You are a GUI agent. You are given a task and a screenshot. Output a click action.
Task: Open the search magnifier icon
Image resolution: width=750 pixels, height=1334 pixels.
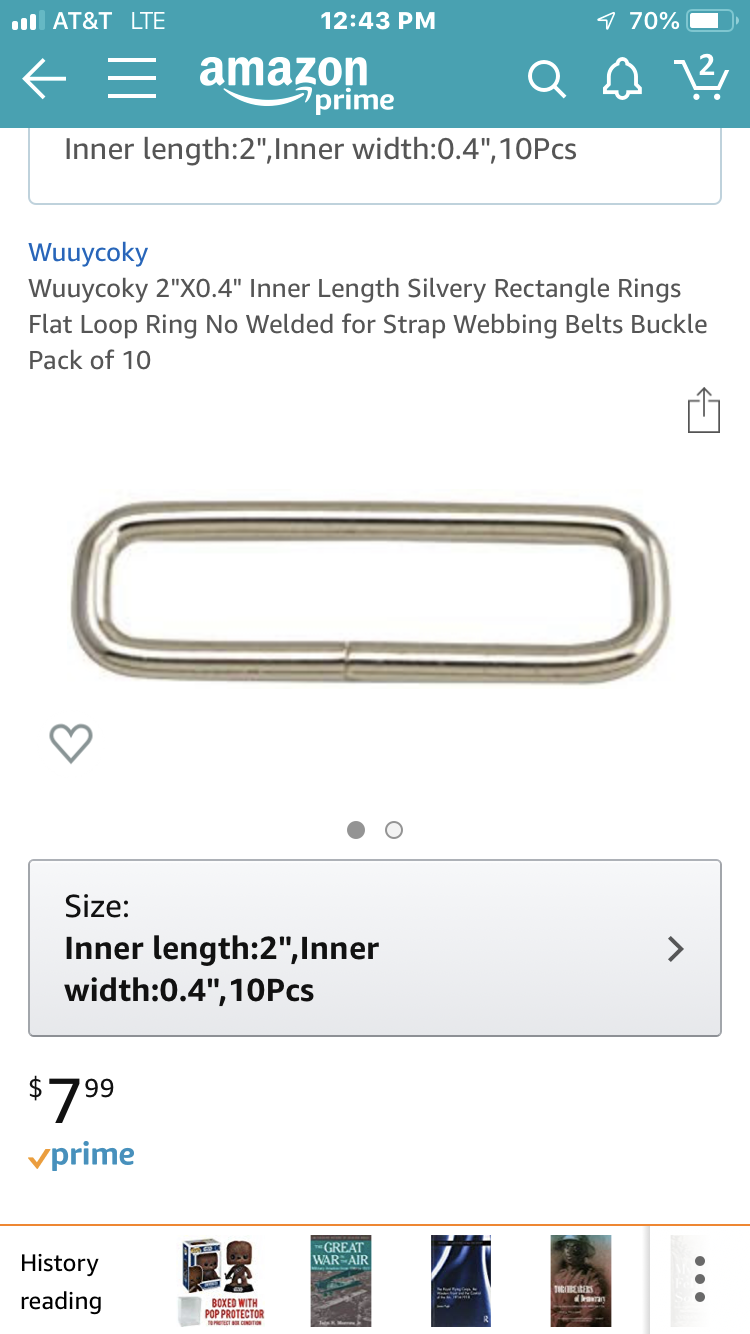(x=546, y=80)
